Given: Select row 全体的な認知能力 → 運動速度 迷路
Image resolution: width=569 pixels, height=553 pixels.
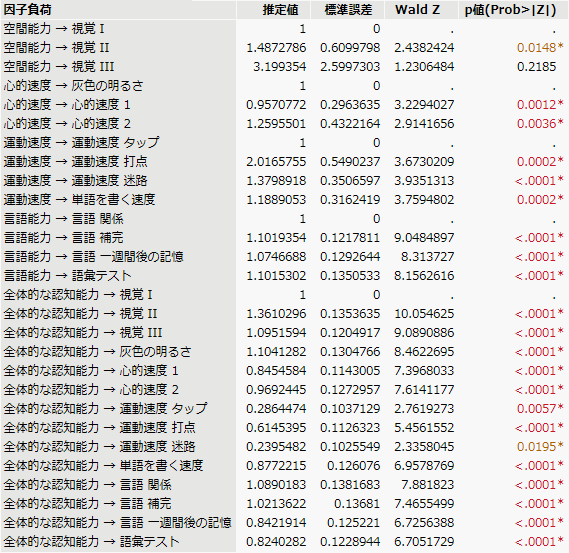Looking at the screenshot, I should coord(284,446).
